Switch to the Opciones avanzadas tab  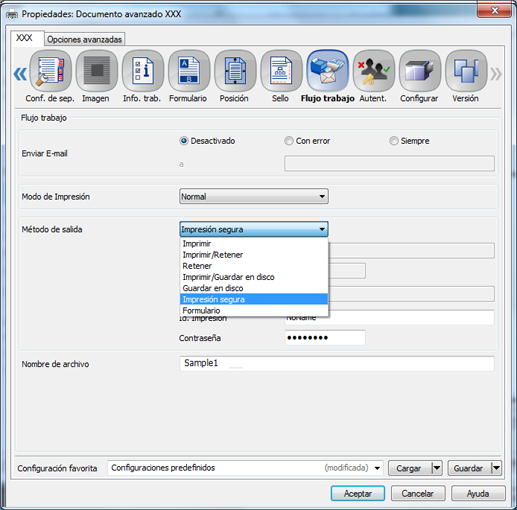point(84,39)
